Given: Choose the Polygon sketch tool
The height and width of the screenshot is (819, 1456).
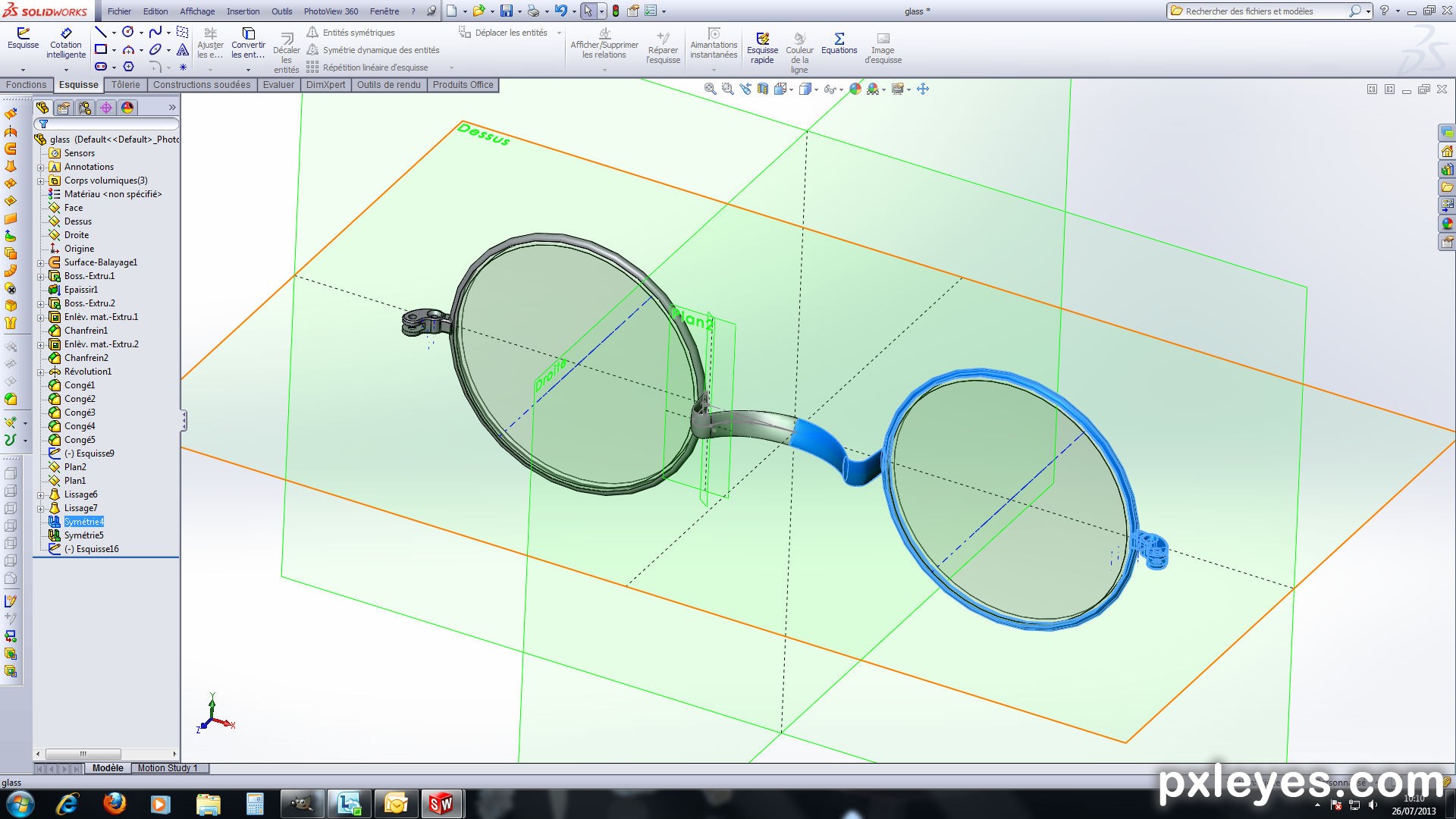Looking at the screenshot, I should click(127, 67).
